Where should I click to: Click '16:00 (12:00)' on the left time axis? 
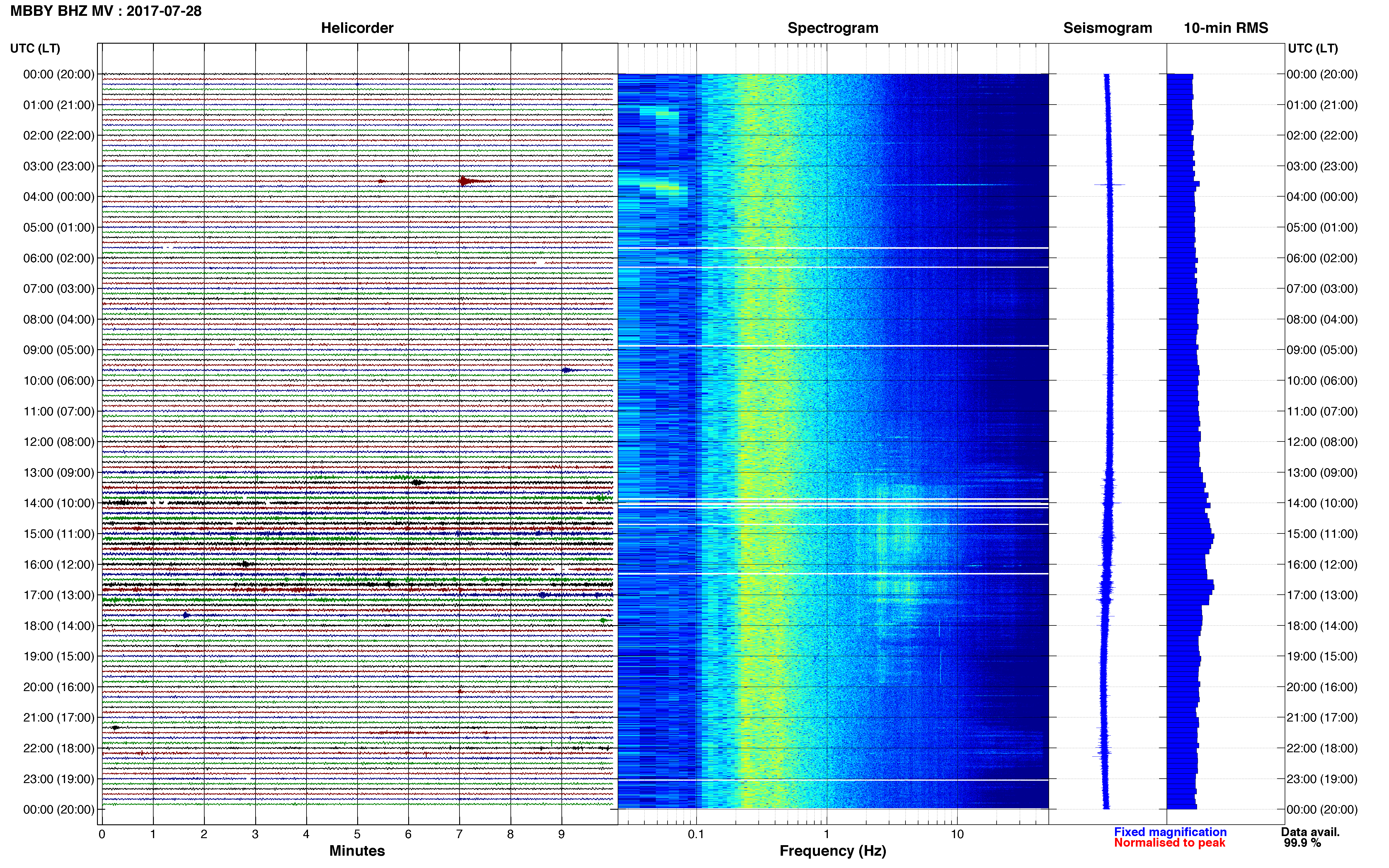[x=59, y=564]
